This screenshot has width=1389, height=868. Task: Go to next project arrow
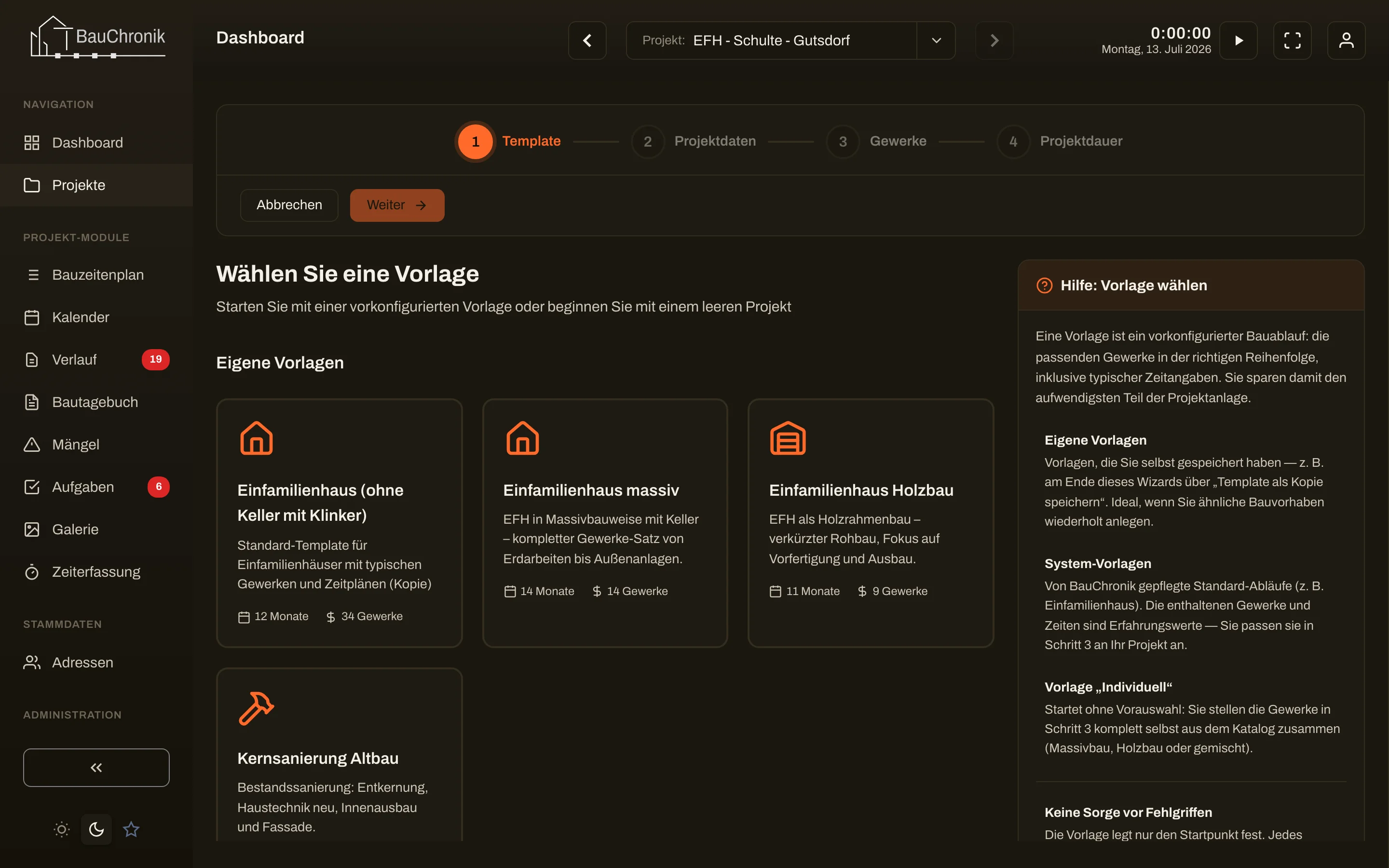coord(994,40)
